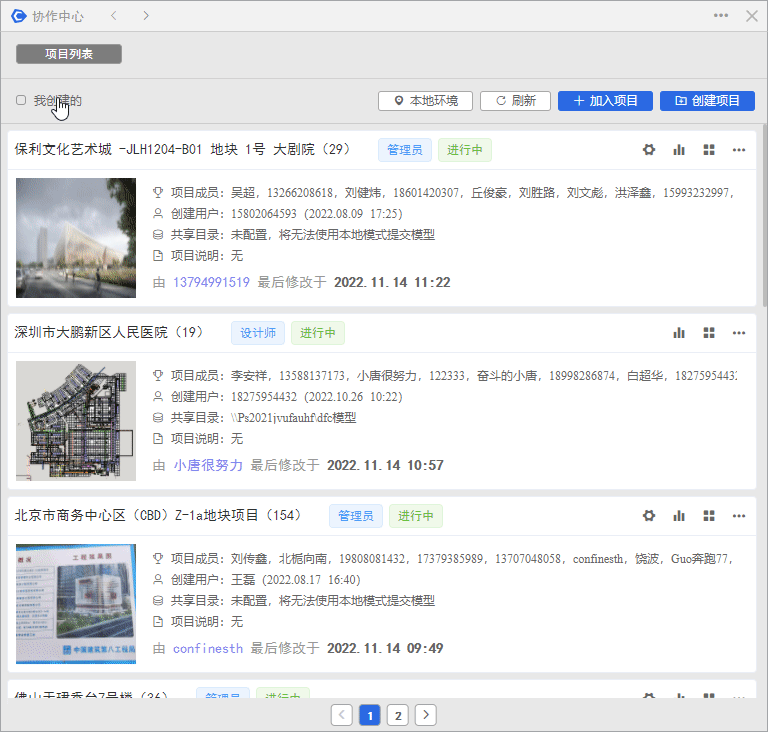Open settings gear for 北京市商务中心区 project

point(649,516)
